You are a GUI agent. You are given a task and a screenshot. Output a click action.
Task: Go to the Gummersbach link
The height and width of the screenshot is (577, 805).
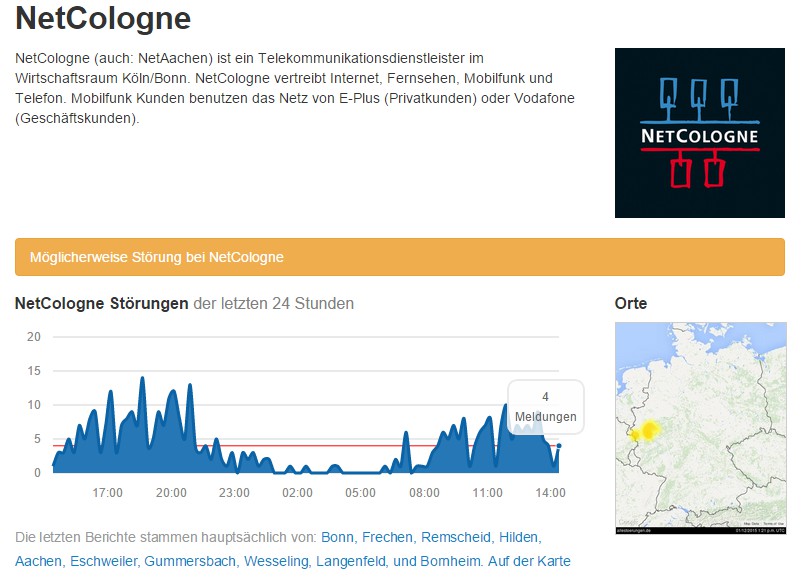[x=189, y=562]
